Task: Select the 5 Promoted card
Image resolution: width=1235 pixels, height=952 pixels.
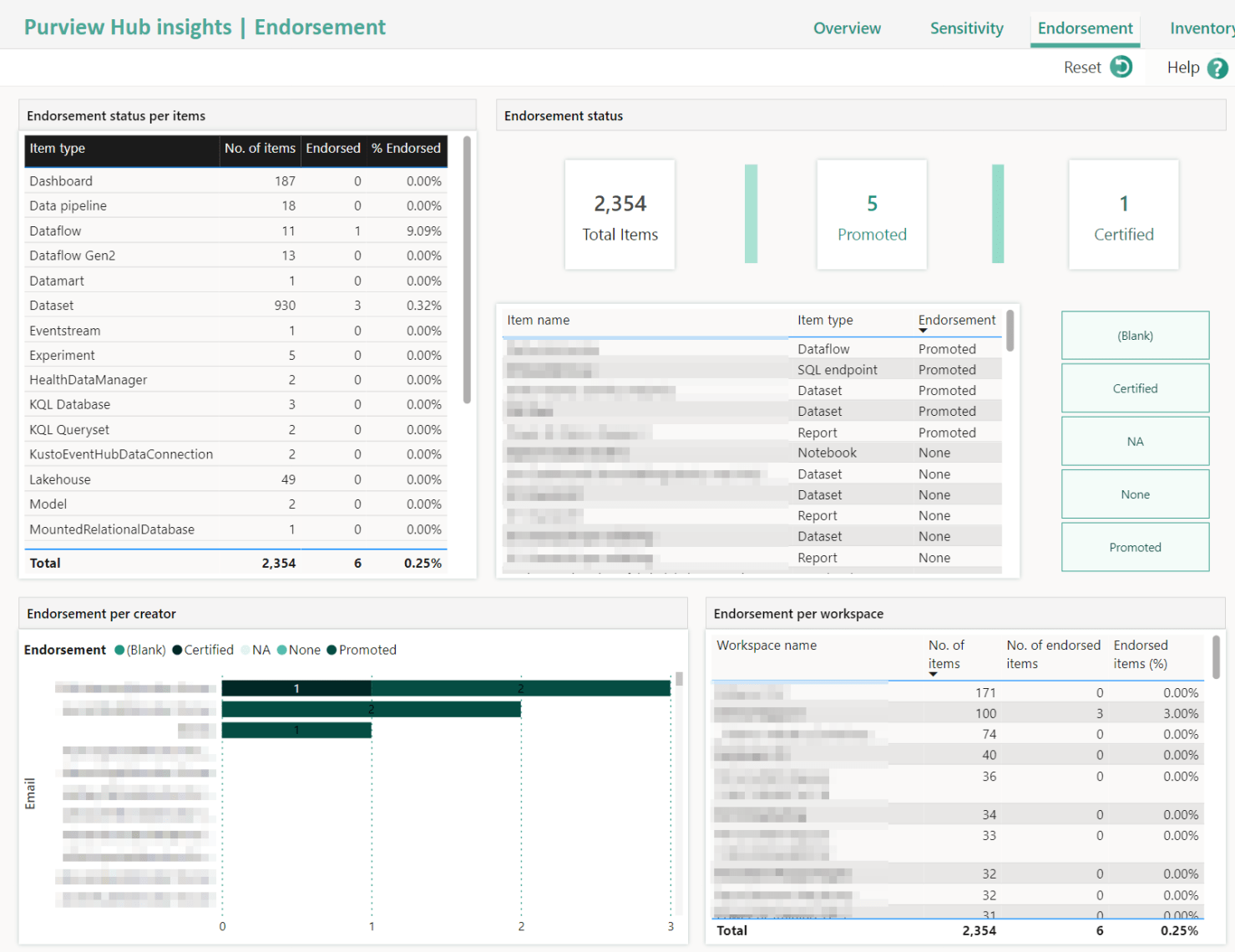Action: pos(872,215)
